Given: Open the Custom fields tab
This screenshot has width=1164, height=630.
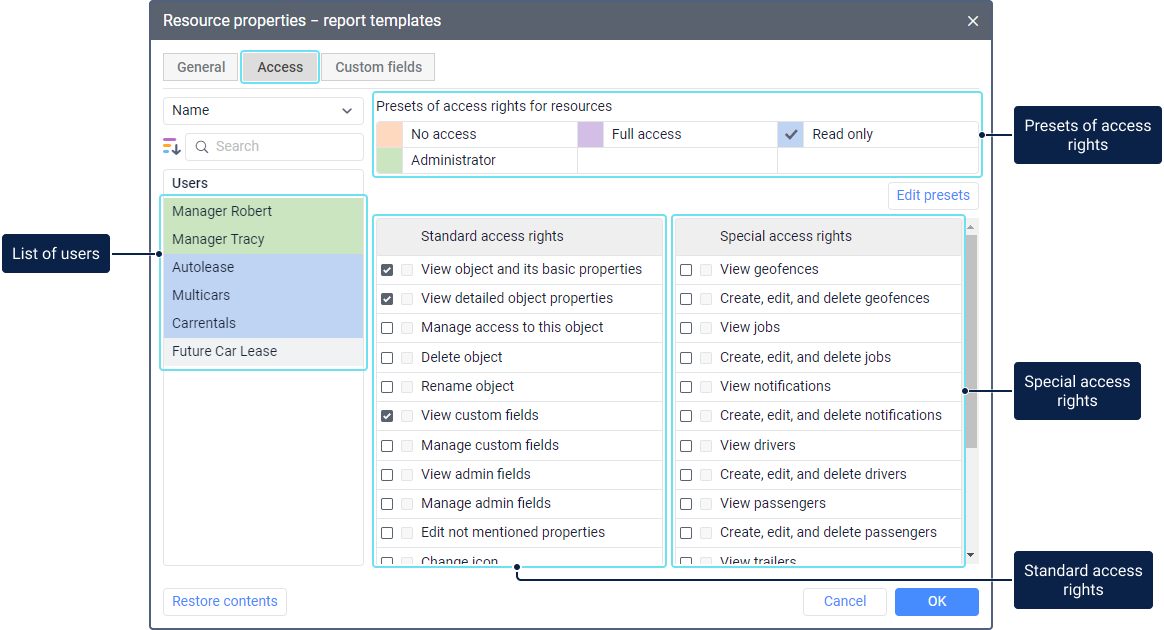Looking at the screenshot, I should pos(378,67).
